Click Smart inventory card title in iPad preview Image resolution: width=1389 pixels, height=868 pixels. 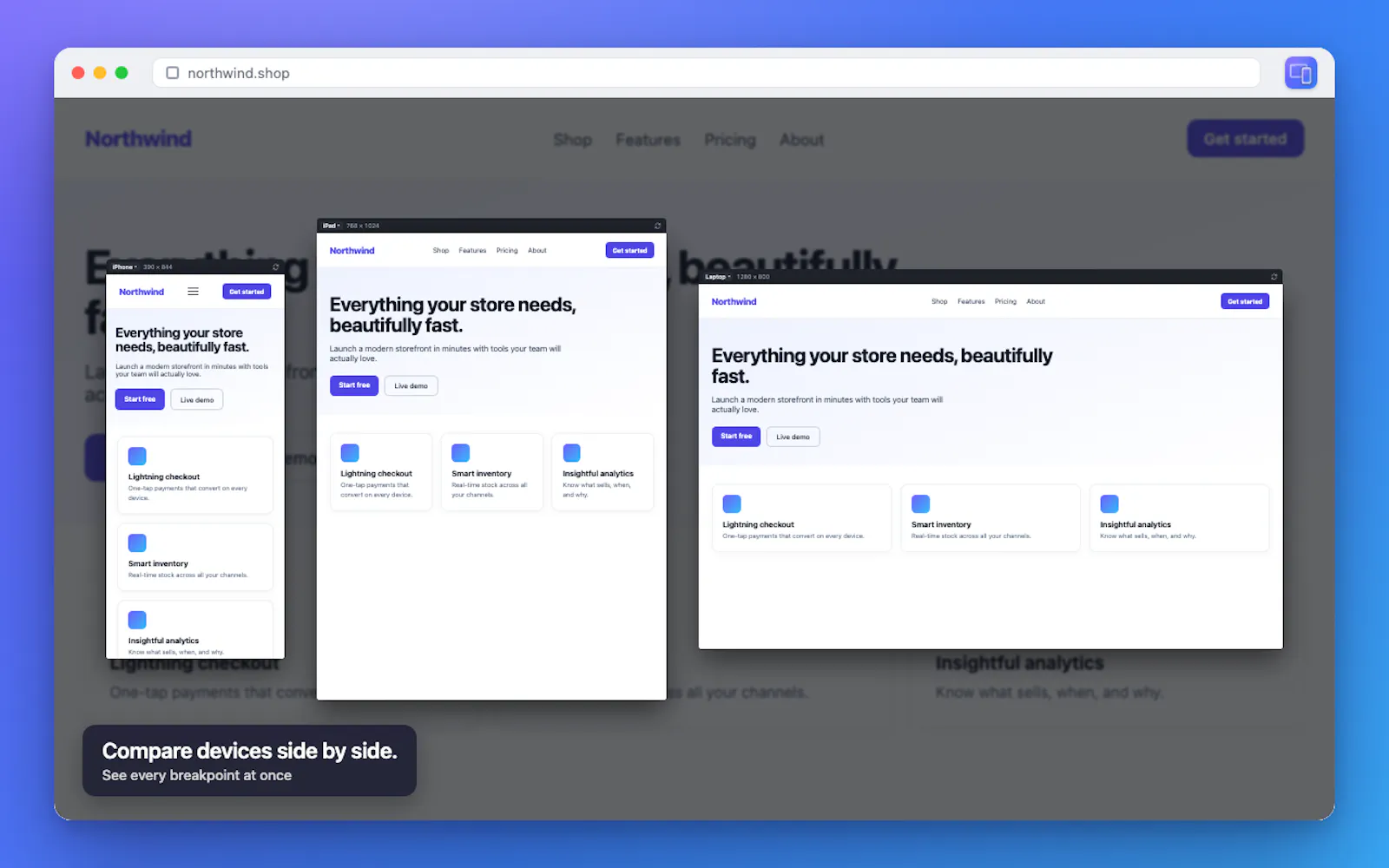click(482, 474)
